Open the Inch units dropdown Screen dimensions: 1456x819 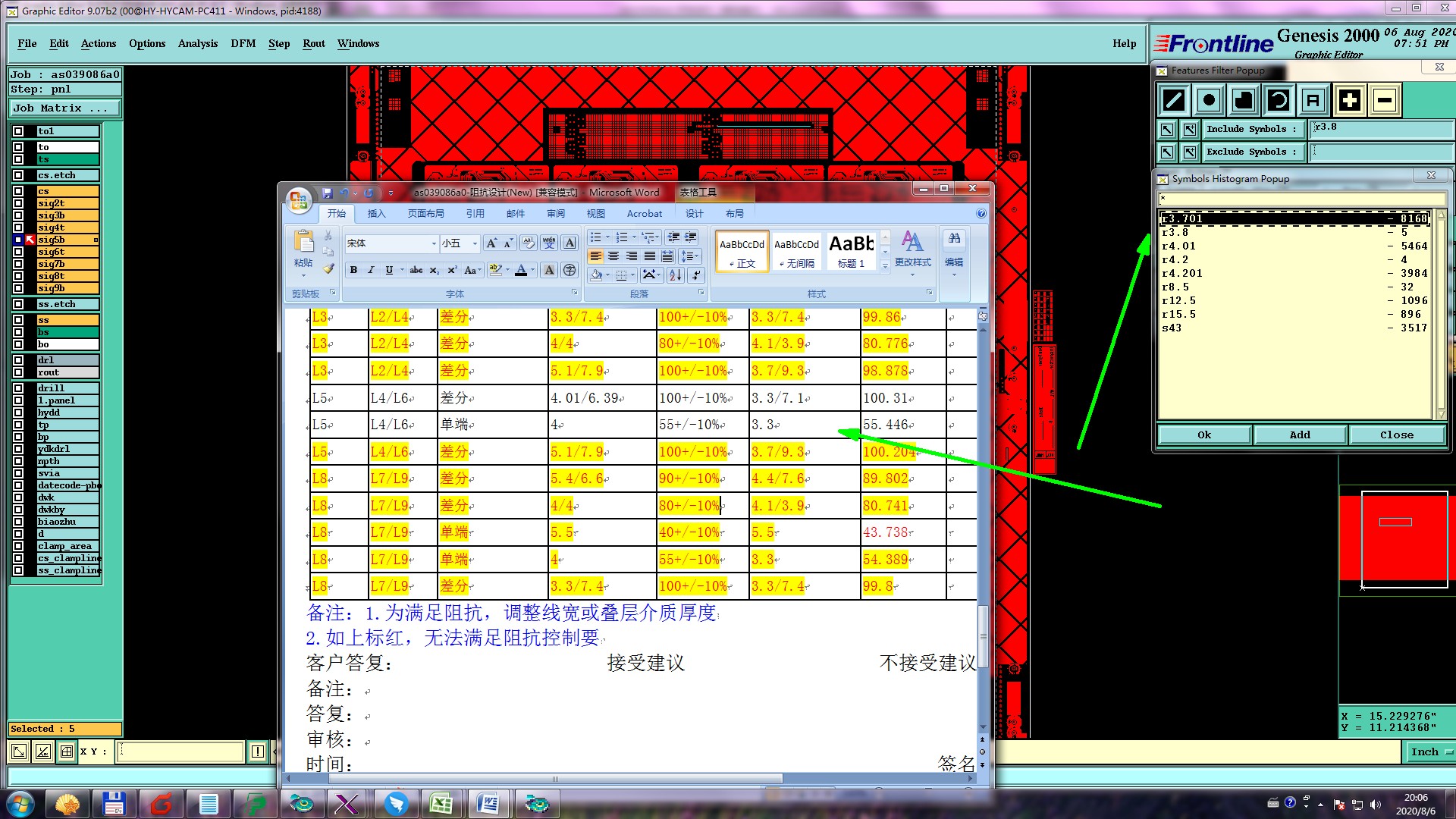(1431, 752)
